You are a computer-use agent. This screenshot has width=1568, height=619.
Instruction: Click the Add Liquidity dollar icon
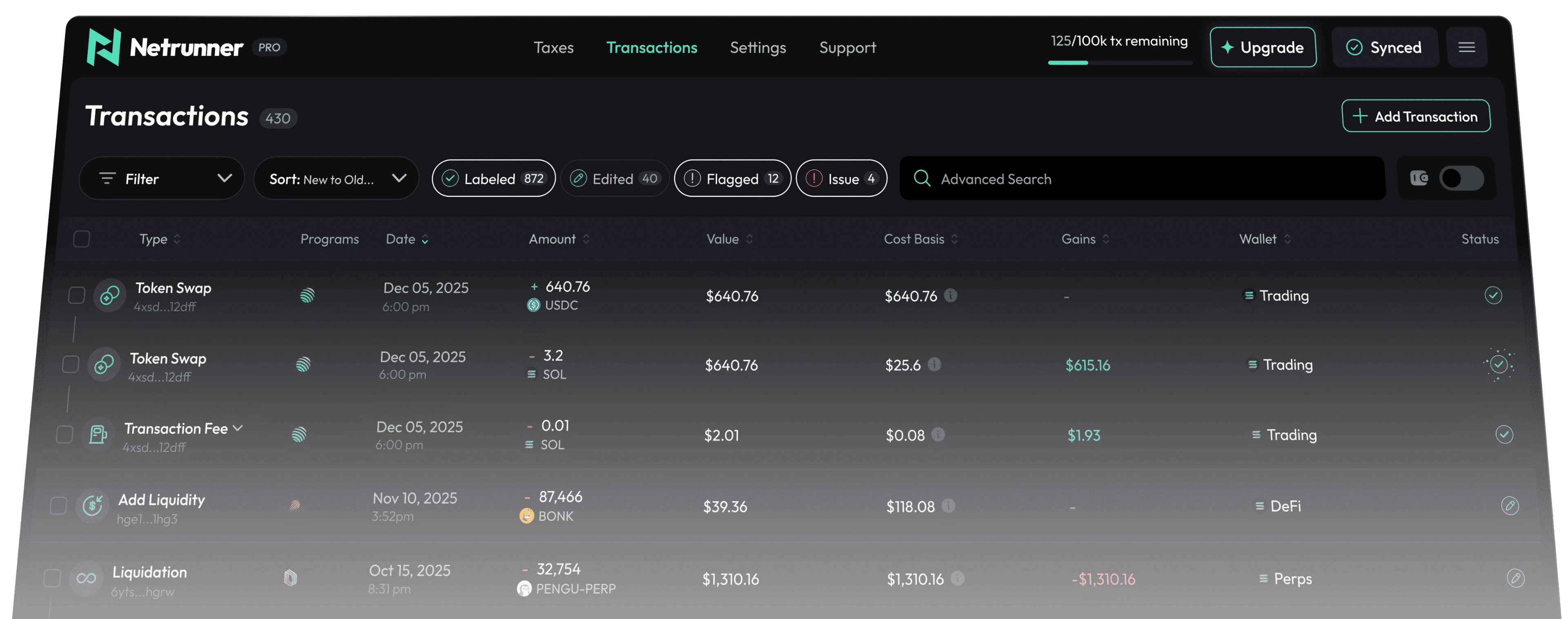(x=93, y=505)
